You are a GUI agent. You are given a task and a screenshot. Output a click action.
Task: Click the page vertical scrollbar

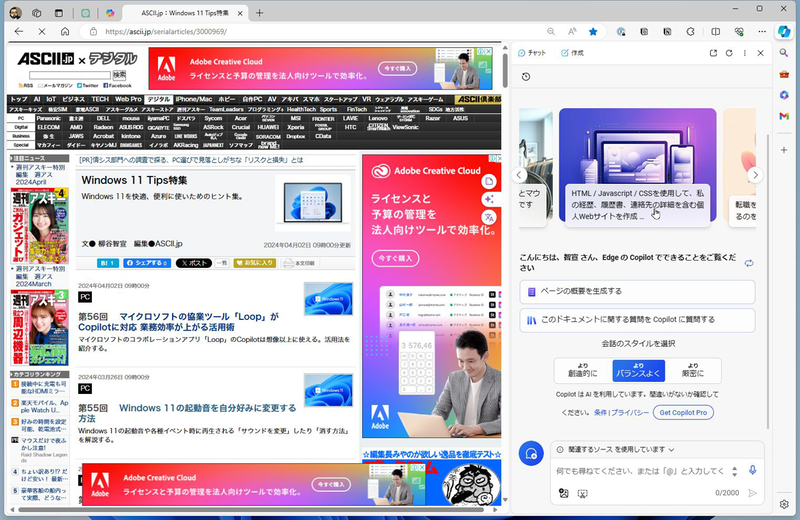(505, 71)
